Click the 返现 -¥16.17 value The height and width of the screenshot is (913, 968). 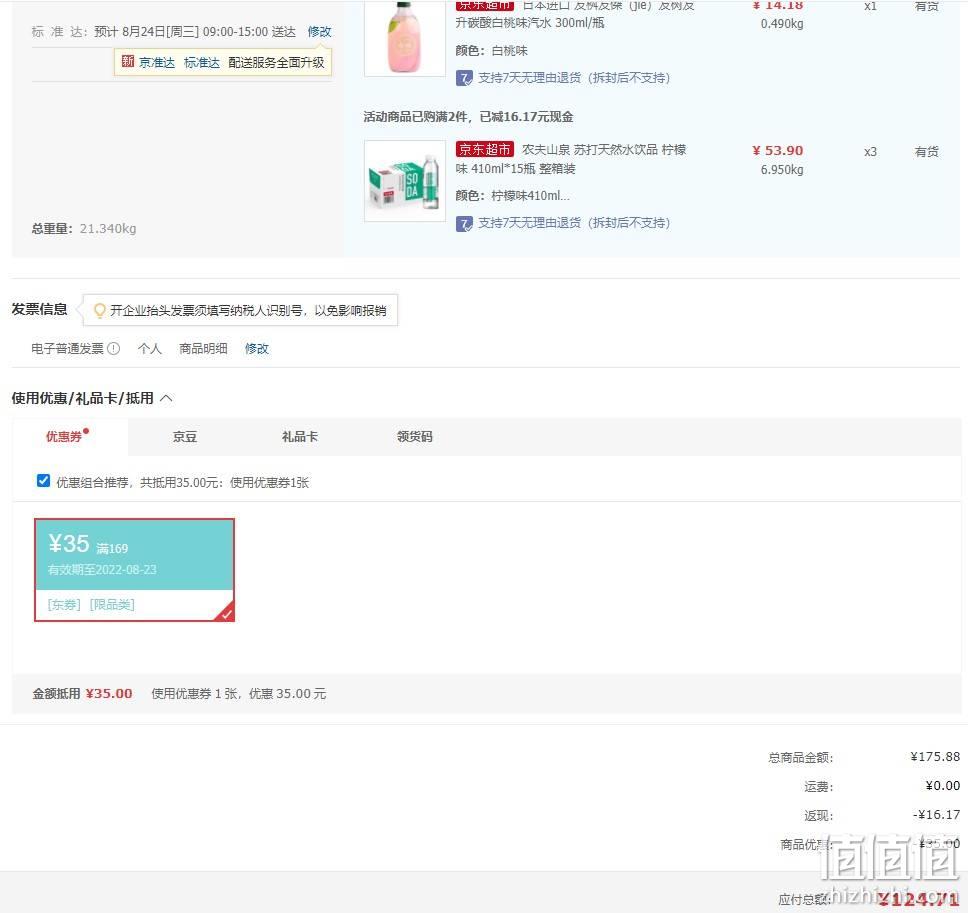(x=936, y=815)
